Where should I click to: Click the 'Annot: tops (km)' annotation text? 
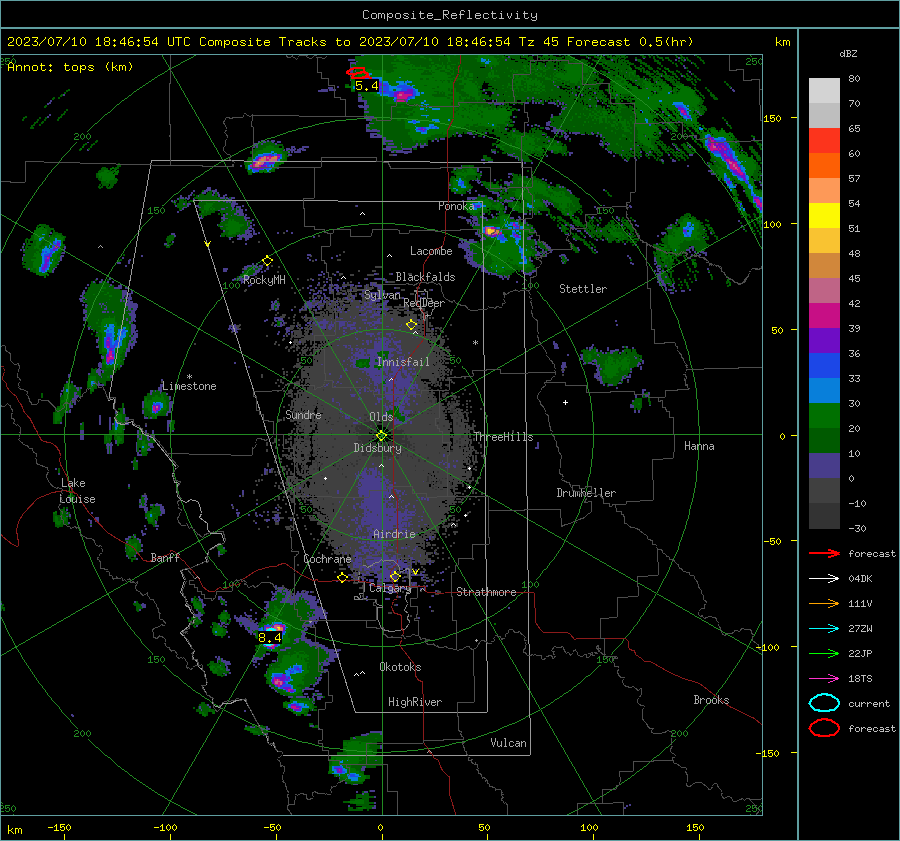[70, 67]
